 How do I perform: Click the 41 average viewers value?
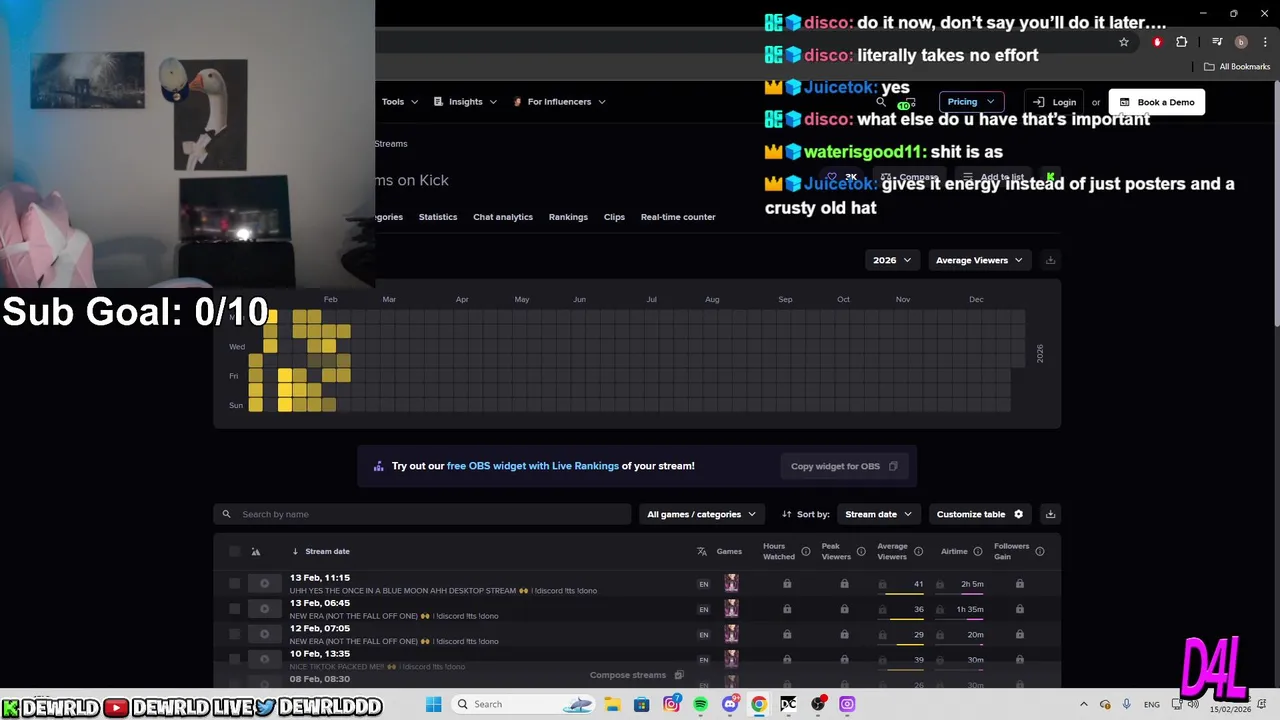(918, 584)
